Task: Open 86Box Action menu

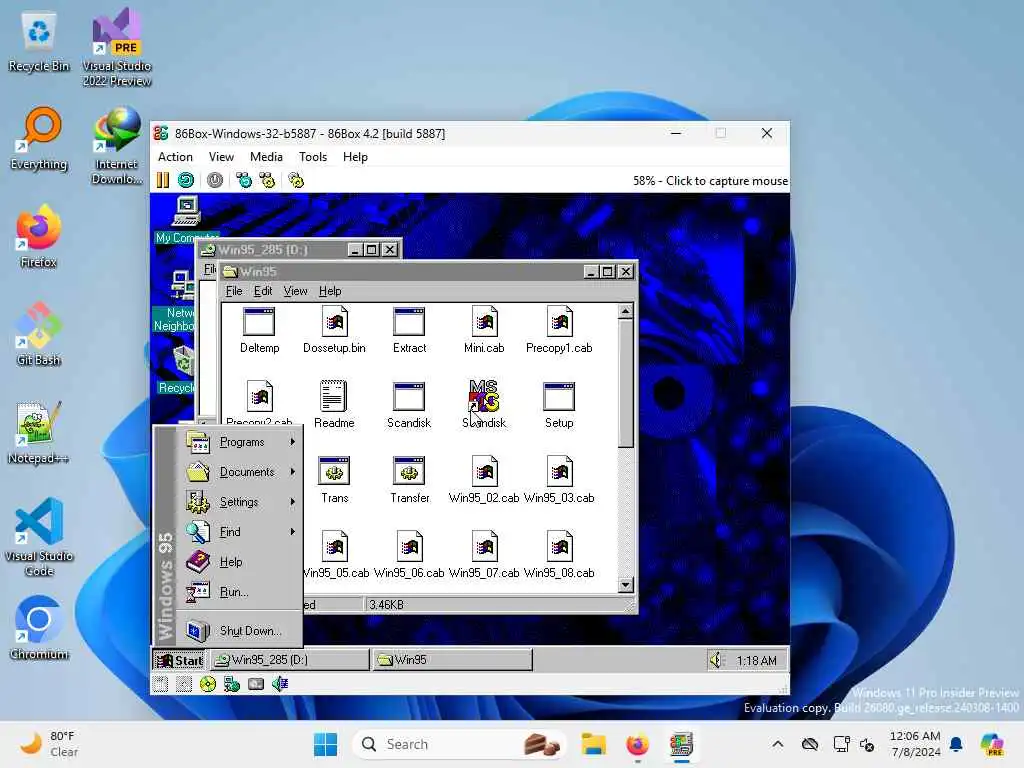Action: click(175, 157)
